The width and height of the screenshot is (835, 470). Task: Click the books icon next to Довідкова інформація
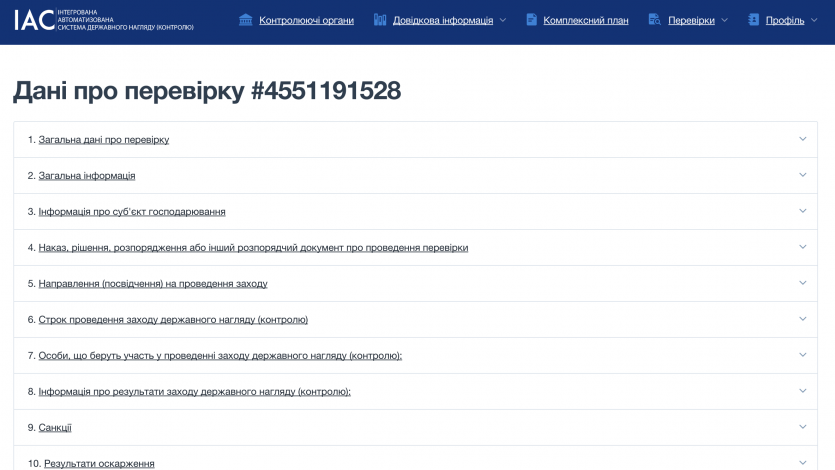[380, 20]
